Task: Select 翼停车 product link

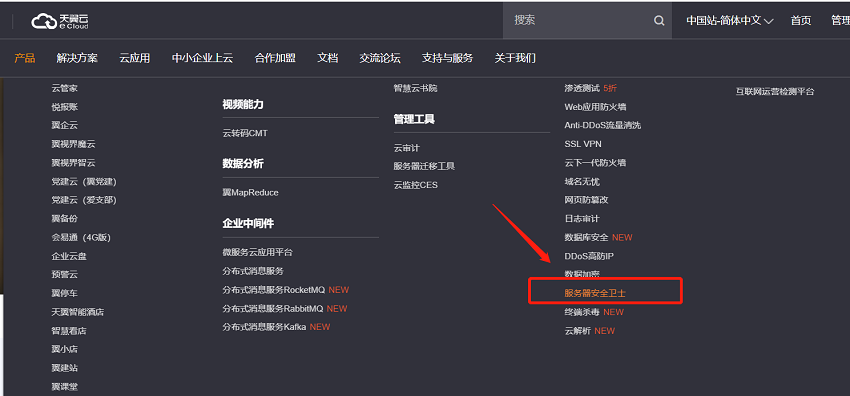Action: point(65,293)
